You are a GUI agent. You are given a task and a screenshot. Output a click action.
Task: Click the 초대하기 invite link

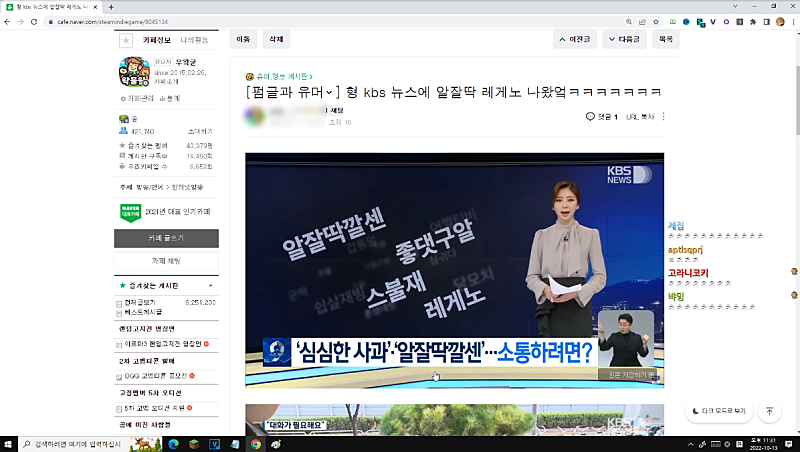(200, 132)
